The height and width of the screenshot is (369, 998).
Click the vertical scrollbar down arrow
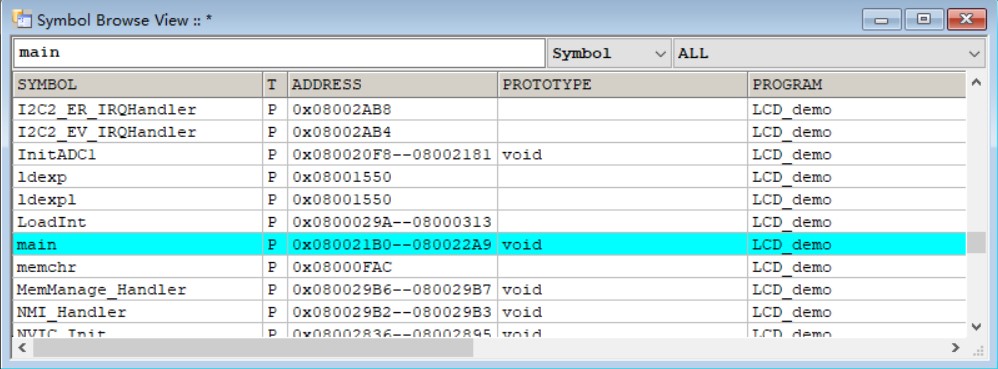pos(977,327)
